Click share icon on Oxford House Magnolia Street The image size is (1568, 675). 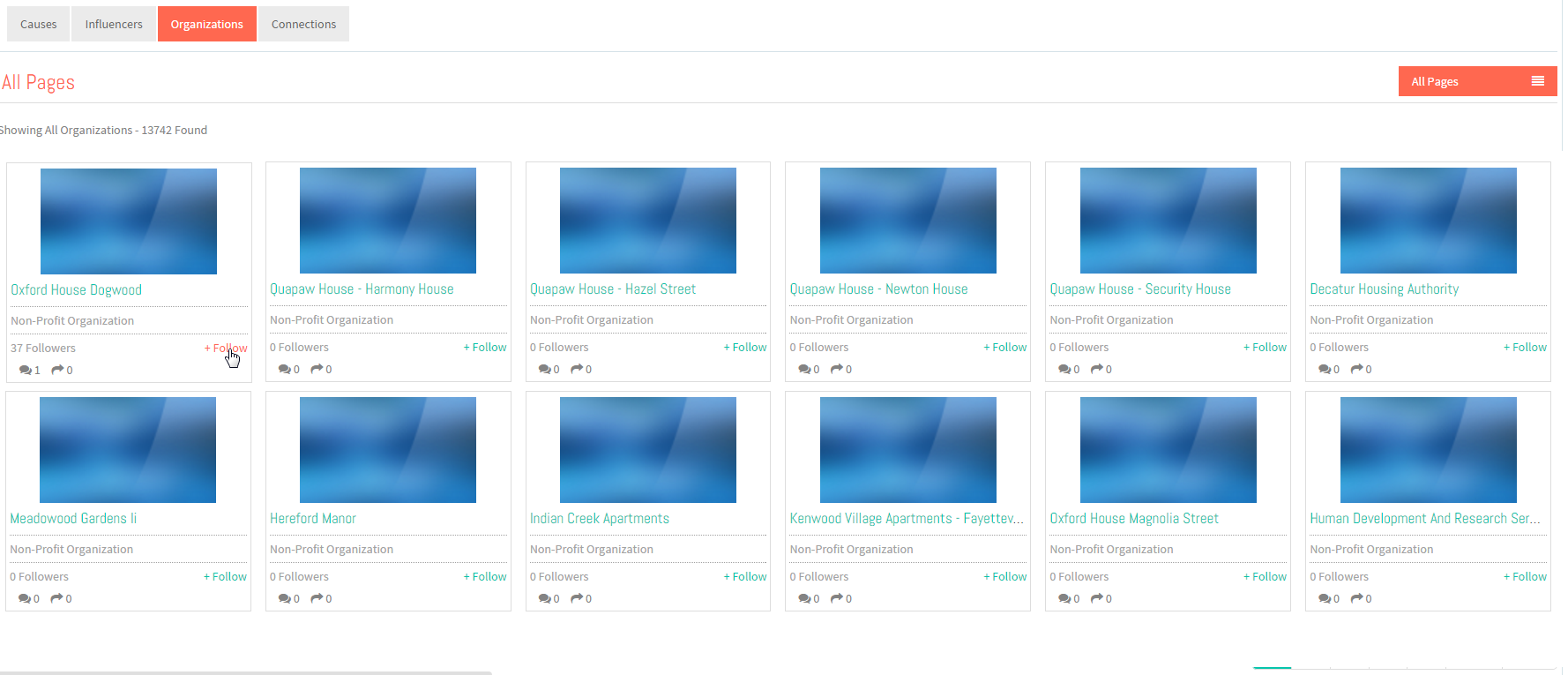click(1097, 598)
